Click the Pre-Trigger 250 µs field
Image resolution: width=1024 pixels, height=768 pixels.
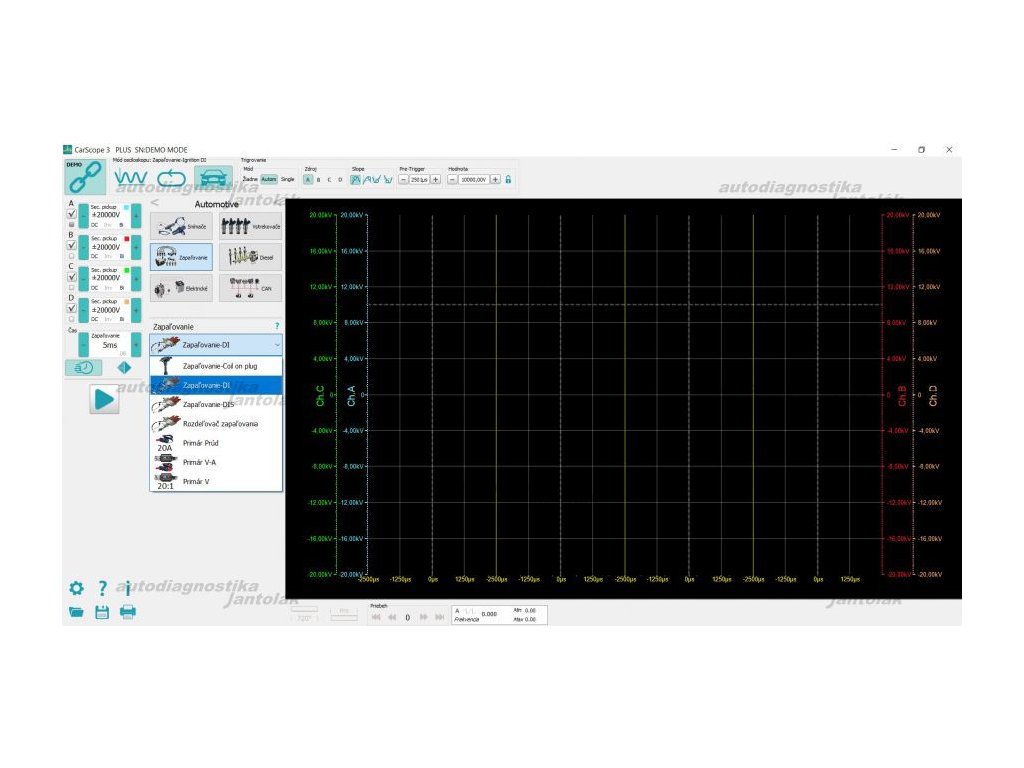coord(419,180)
